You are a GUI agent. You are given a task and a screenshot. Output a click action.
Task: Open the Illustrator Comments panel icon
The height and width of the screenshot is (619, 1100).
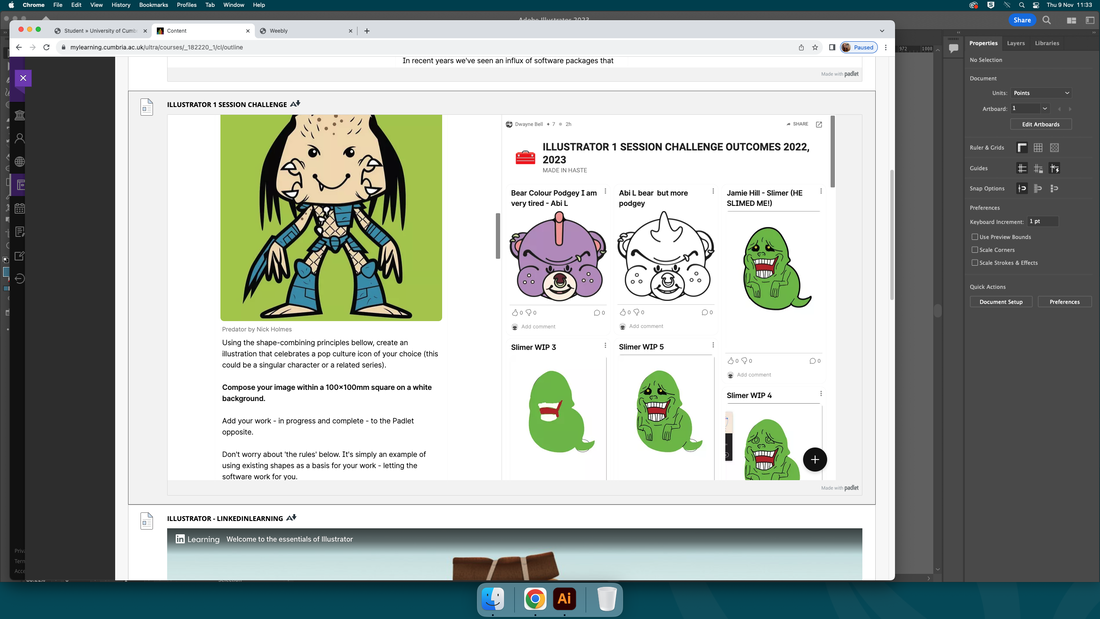(953, 48)
